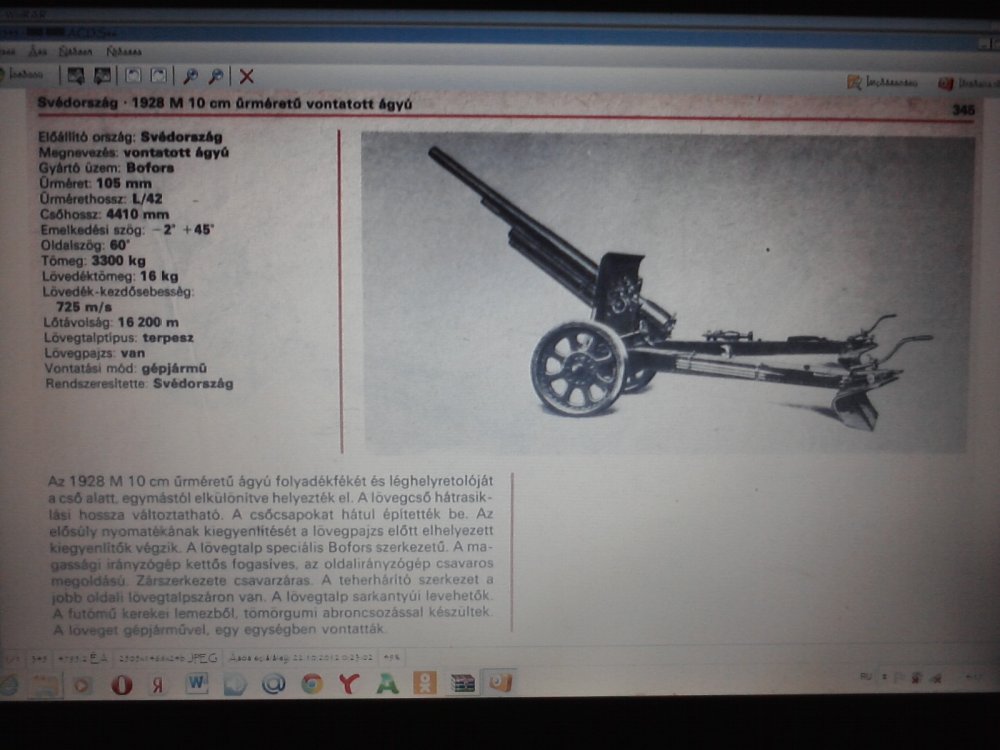Open Odnoklassniki orange icon in taskbar
This screenshot has width=1000, height=750.
tap(425, 683)
